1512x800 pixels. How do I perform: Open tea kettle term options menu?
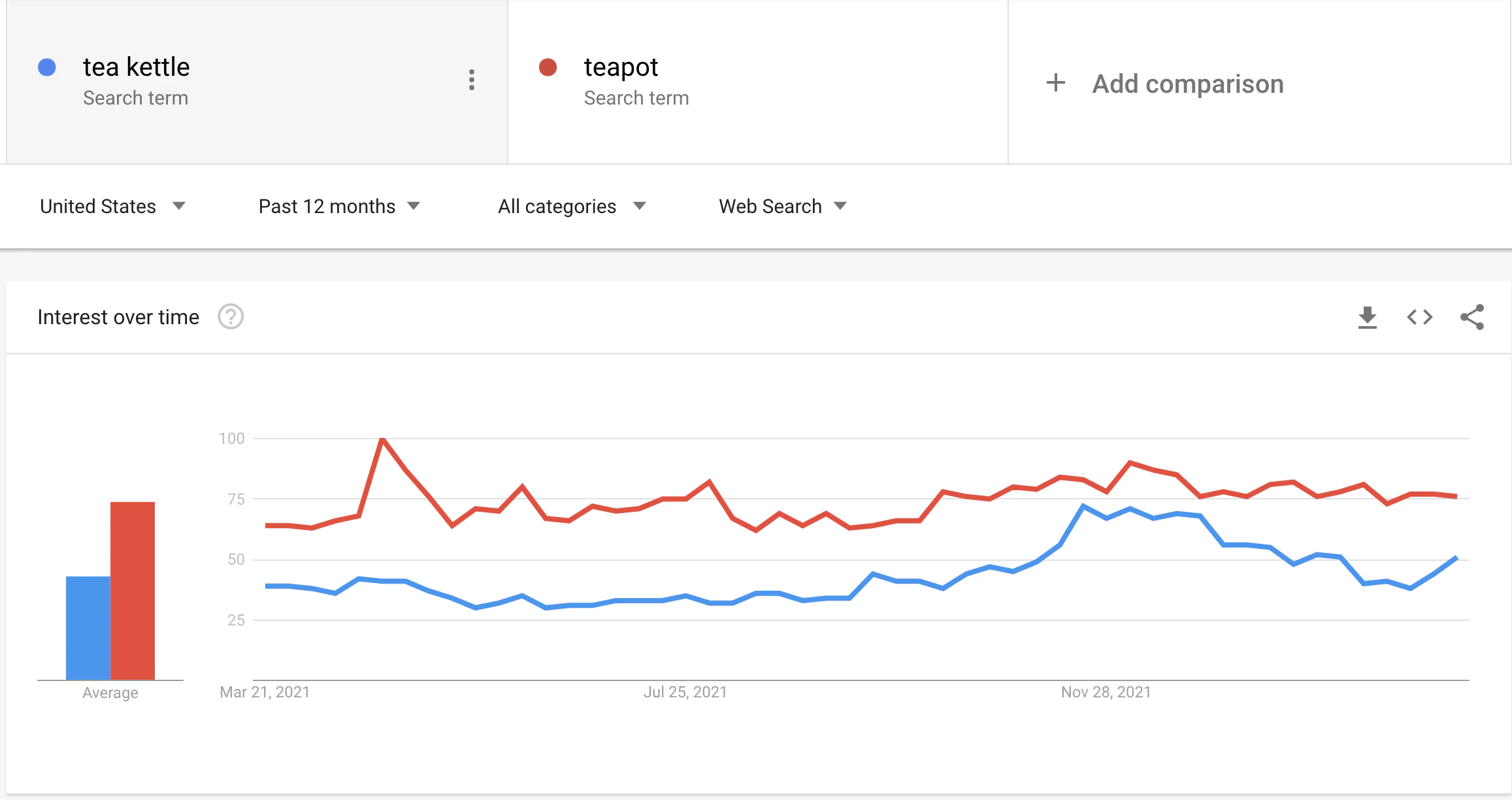coord(471,80)
